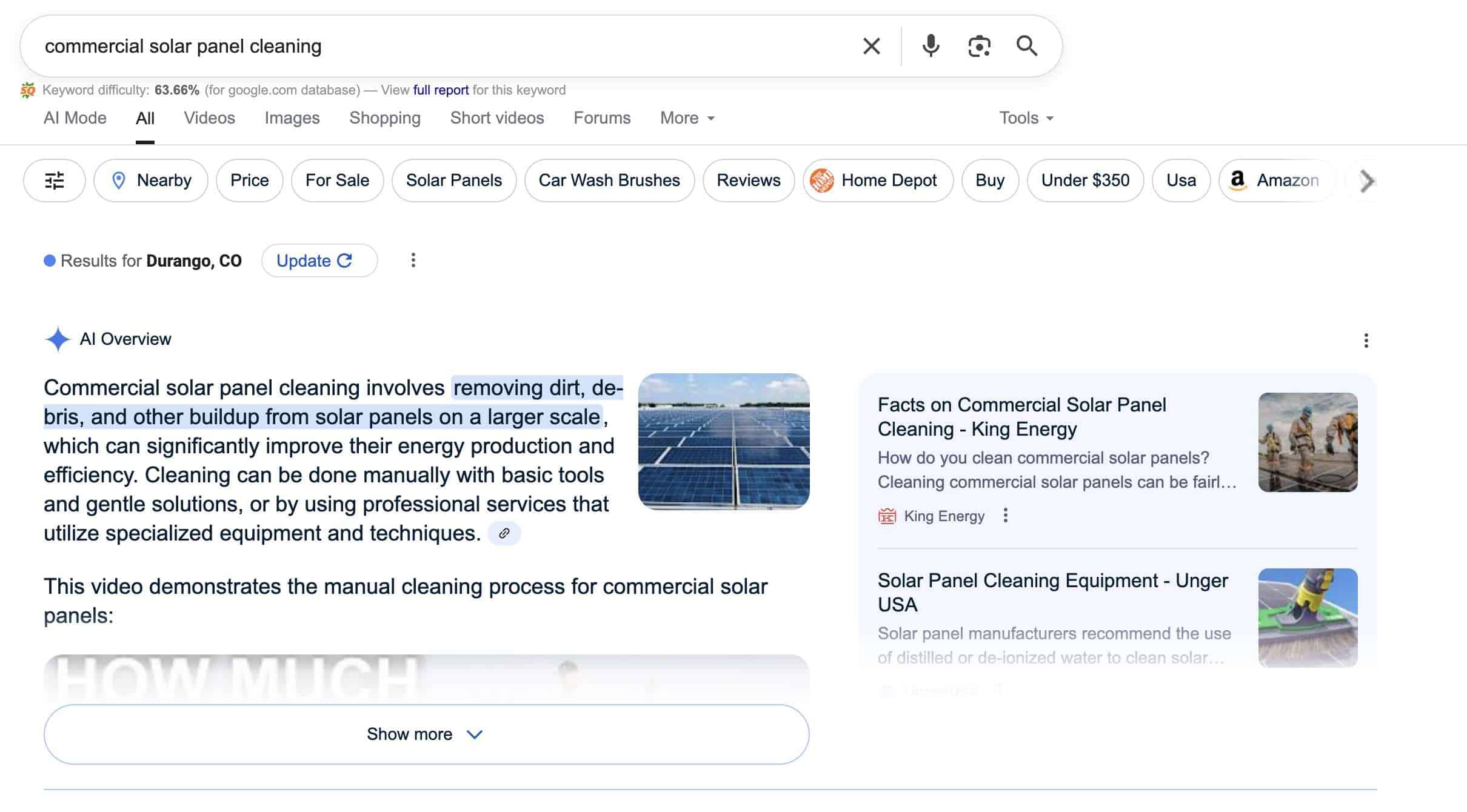
Task: Expand AI Overview with Show more
Action: (x=426, y=734)
